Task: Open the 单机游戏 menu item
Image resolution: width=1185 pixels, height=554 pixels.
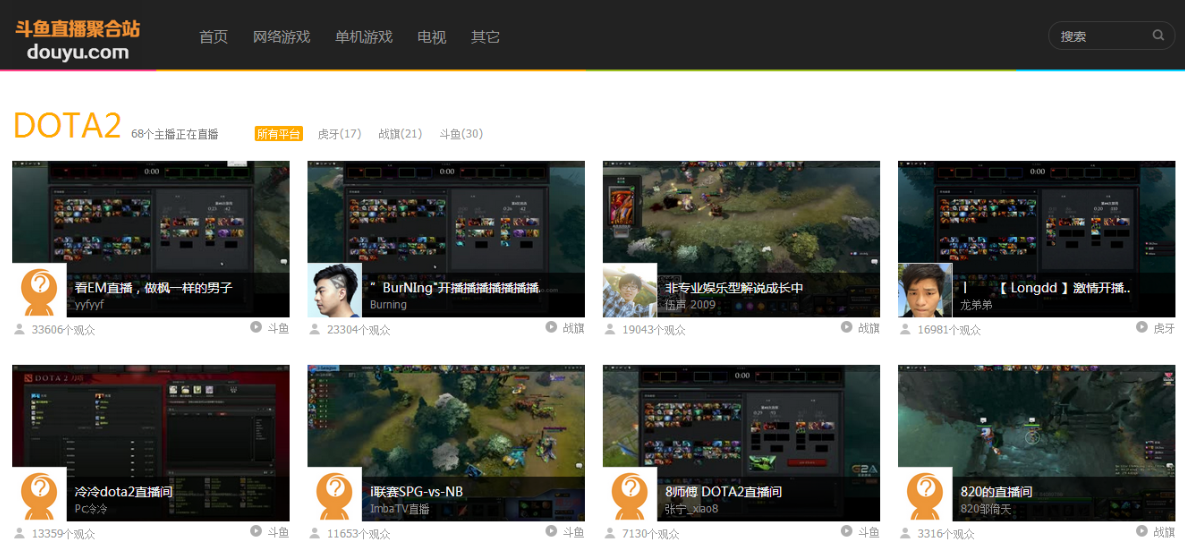Action: pos(364,37)
